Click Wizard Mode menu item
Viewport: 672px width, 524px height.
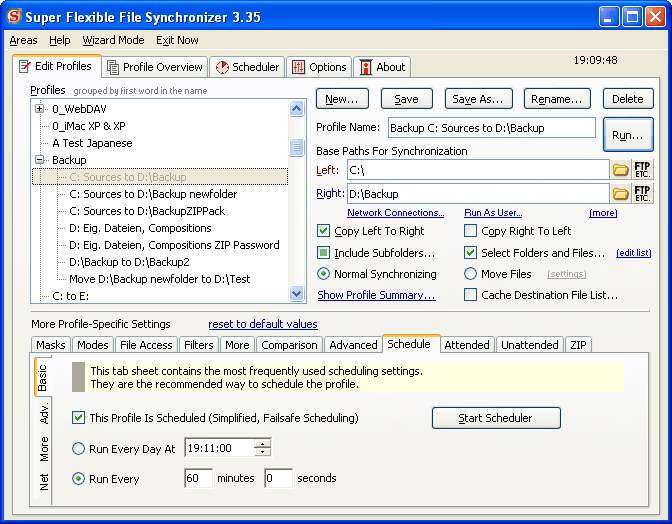pos(113,40)
